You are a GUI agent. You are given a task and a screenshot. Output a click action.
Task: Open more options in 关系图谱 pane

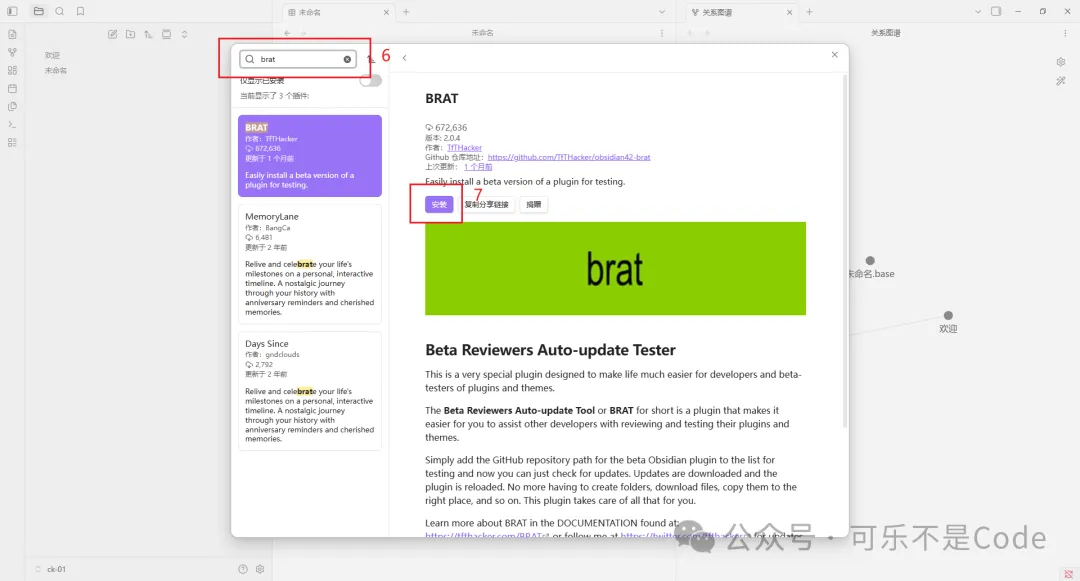(1065, 33)
